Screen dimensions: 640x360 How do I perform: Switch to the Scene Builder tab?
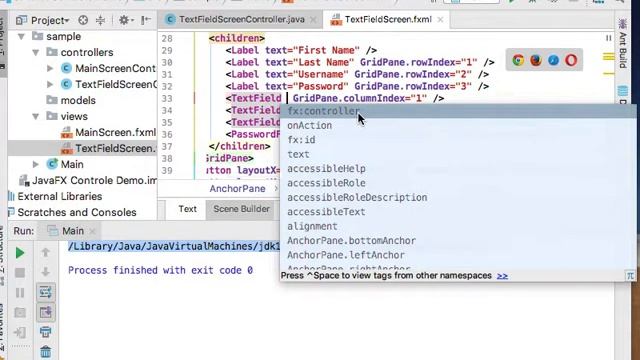pyautogui.click(x=241, y=209)
